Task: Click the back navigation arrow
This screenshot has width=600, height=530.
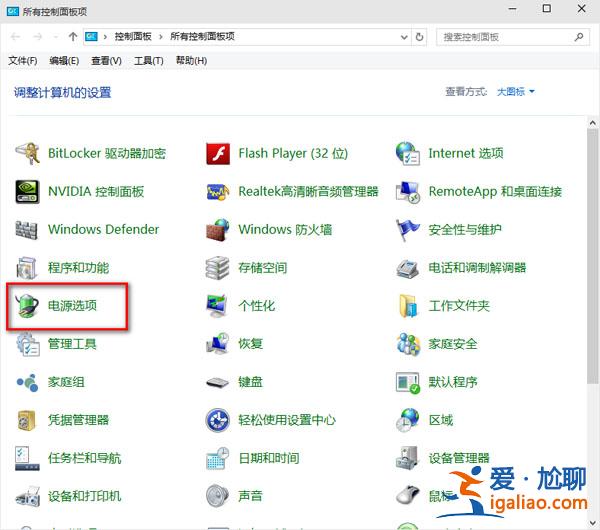Action: tap(15, 37)
